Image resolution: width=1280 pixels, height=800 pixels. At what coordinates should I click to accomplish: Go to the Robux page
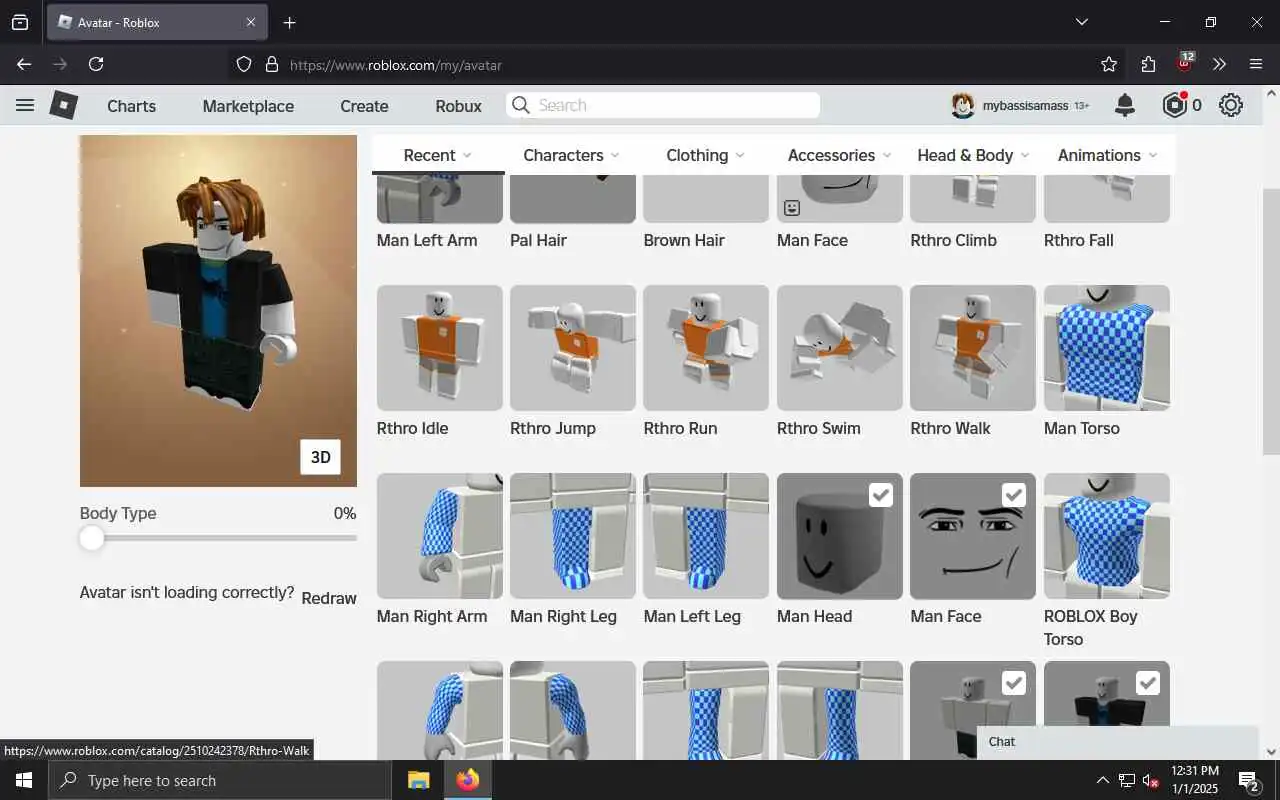458,105
